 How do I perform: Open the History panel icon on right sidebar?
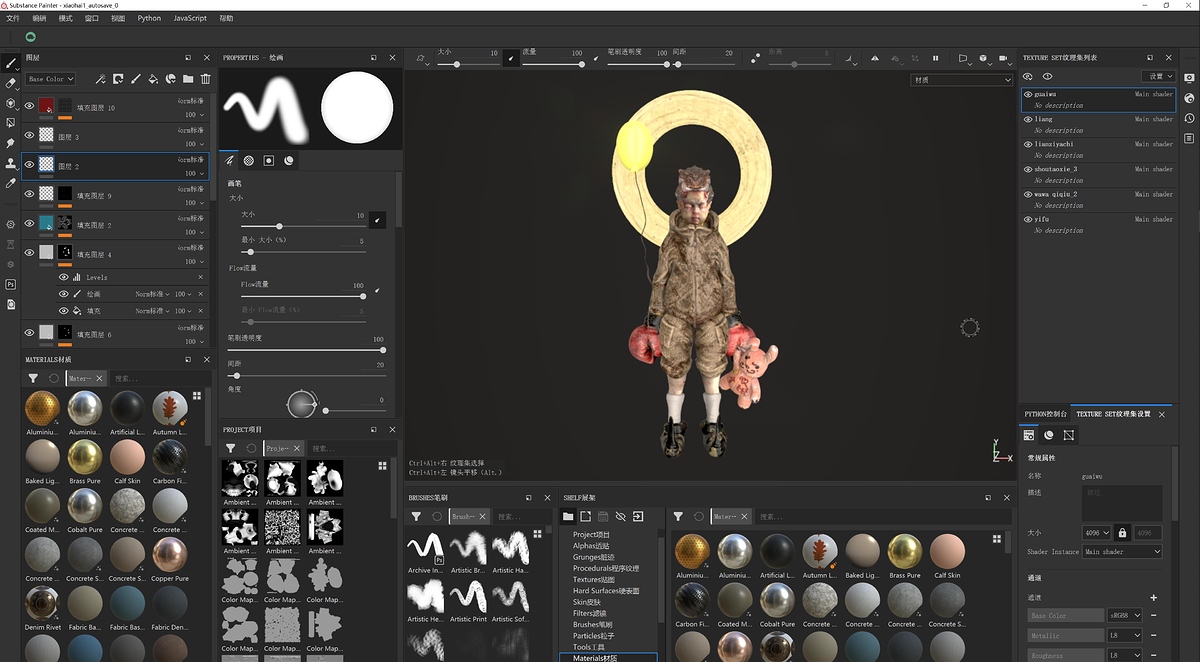click(x=1189, y=118)
